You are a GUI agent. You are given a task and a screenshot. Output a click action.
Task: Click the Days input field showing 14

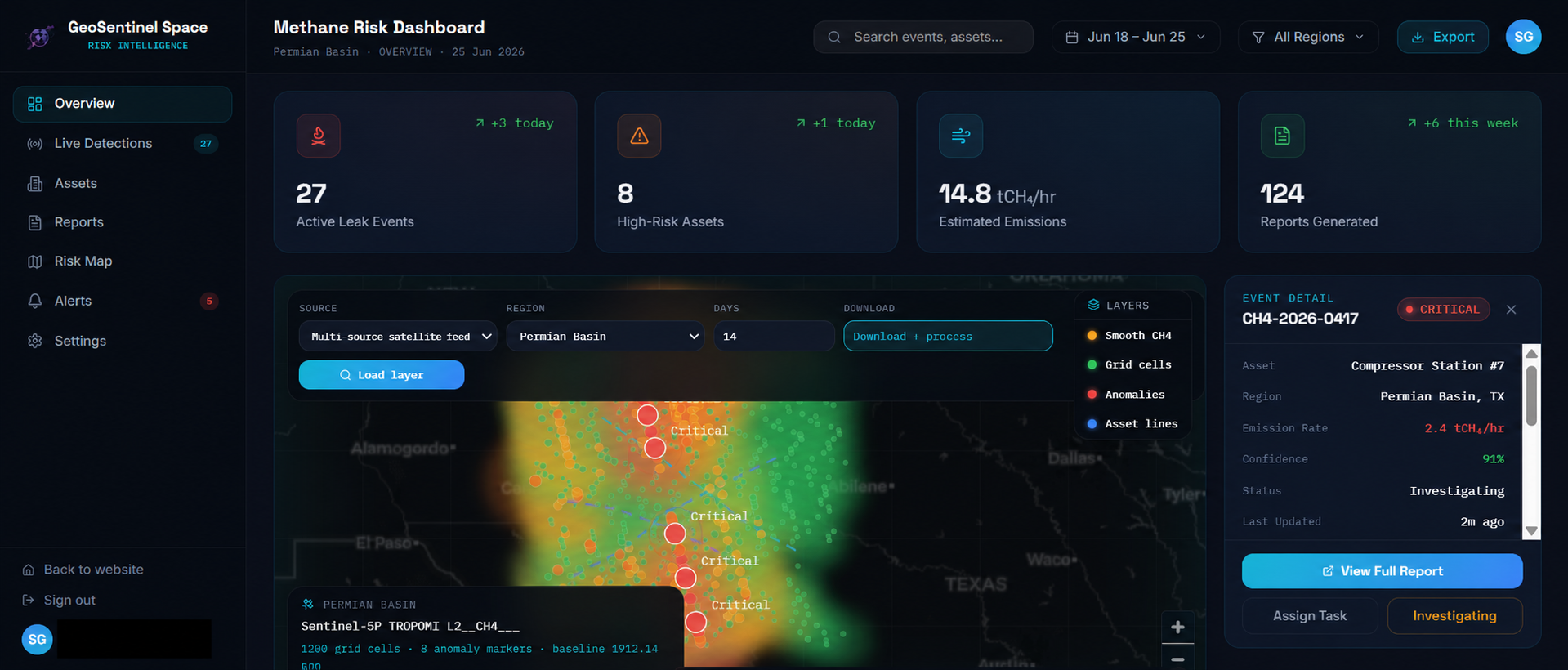click(774, 336)
